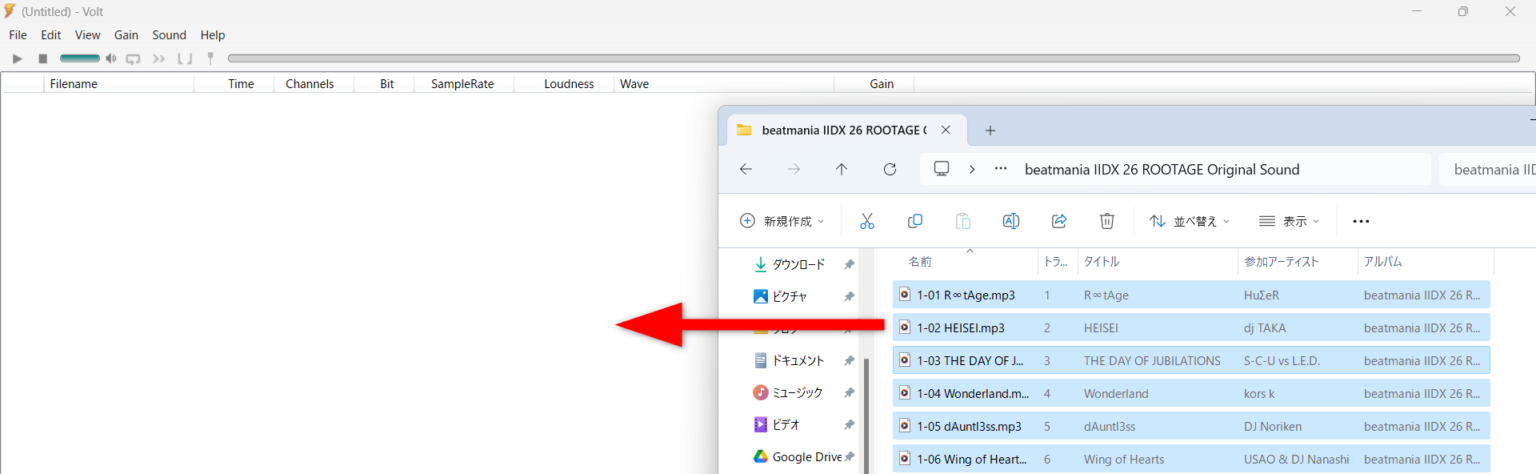Select file 1-04 Wonderland.mp3
The image size is (1536, 474).
[x=972, y=394]
